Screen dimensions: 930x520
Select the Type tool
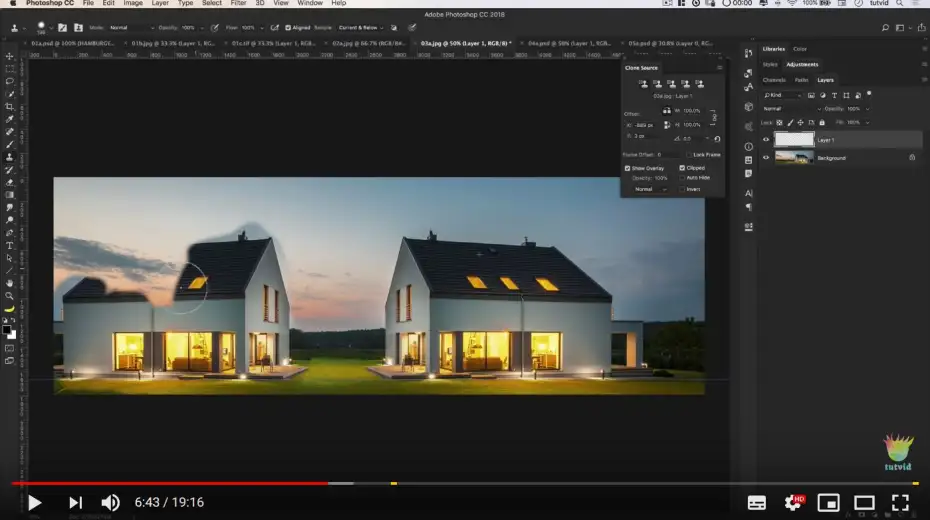[x=9, y=245]
